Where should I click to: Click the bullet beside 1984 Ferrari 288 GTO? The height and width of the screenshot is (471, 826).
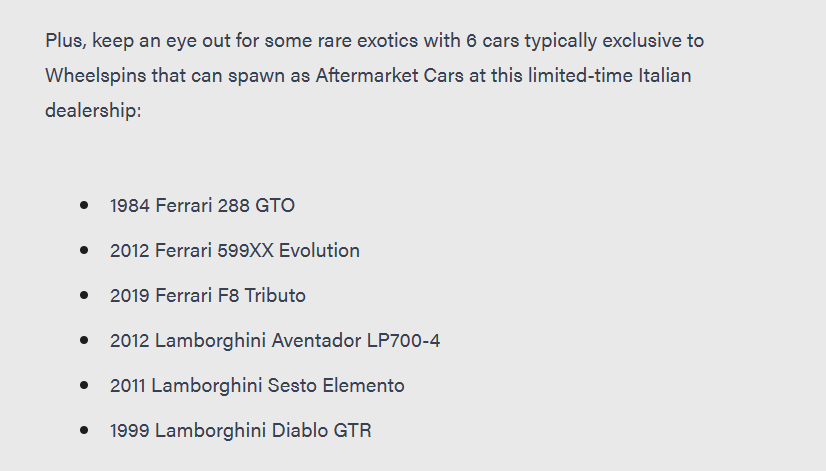pyautogui.click(x=84, y=205)
